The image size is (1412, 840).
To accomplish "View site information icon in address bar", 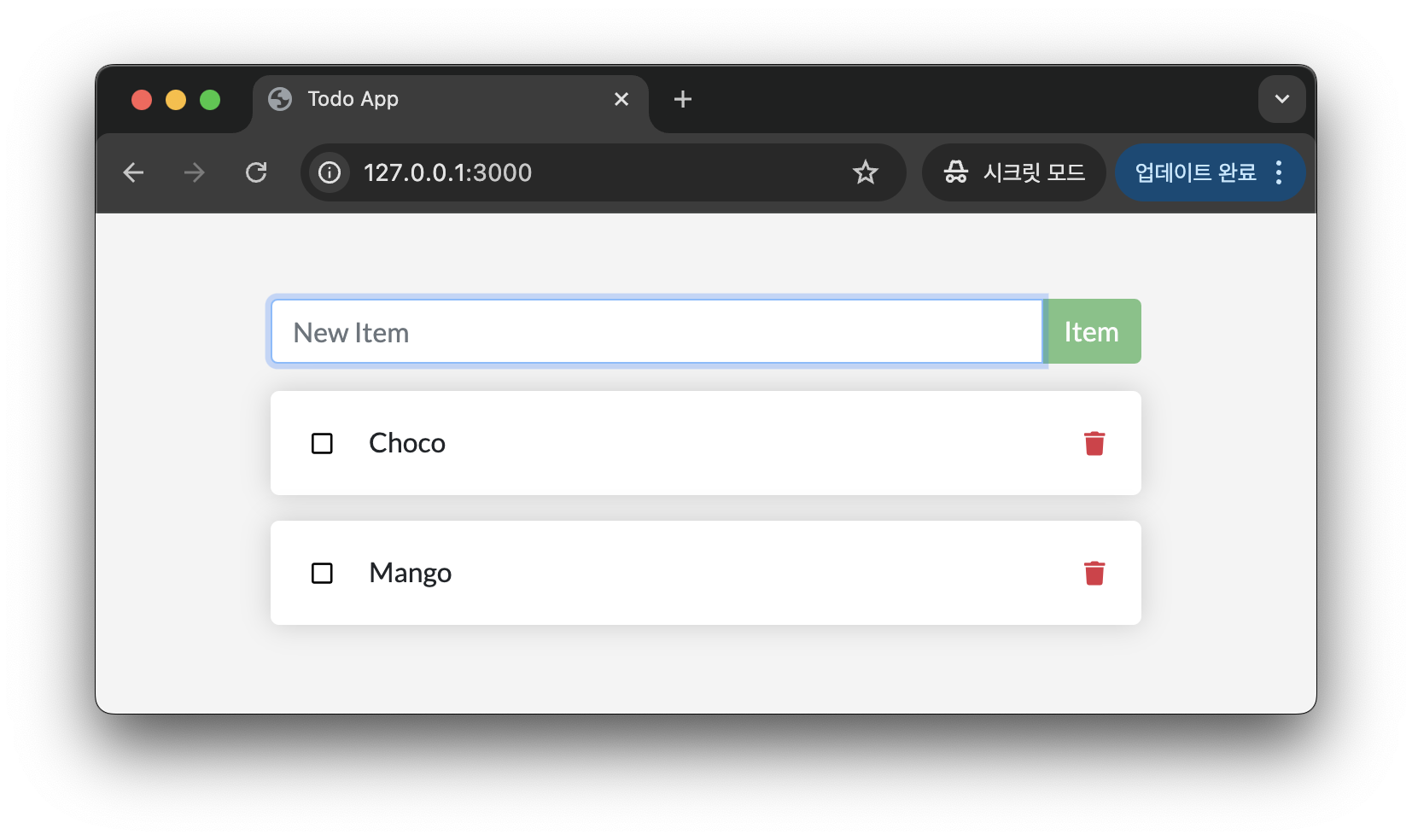I will pos(330,172).
